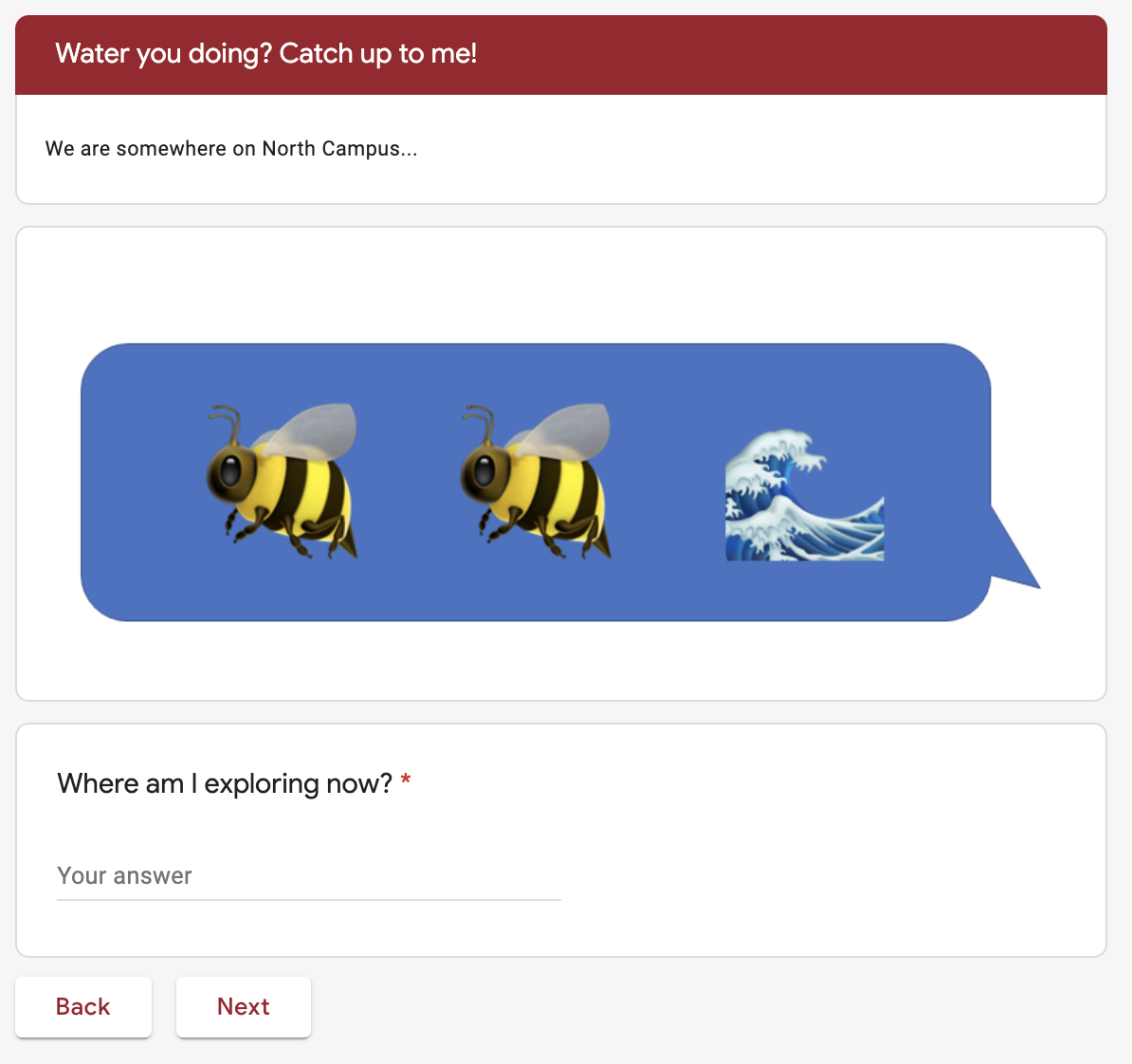Click the dark red header banner

[561, 55]
